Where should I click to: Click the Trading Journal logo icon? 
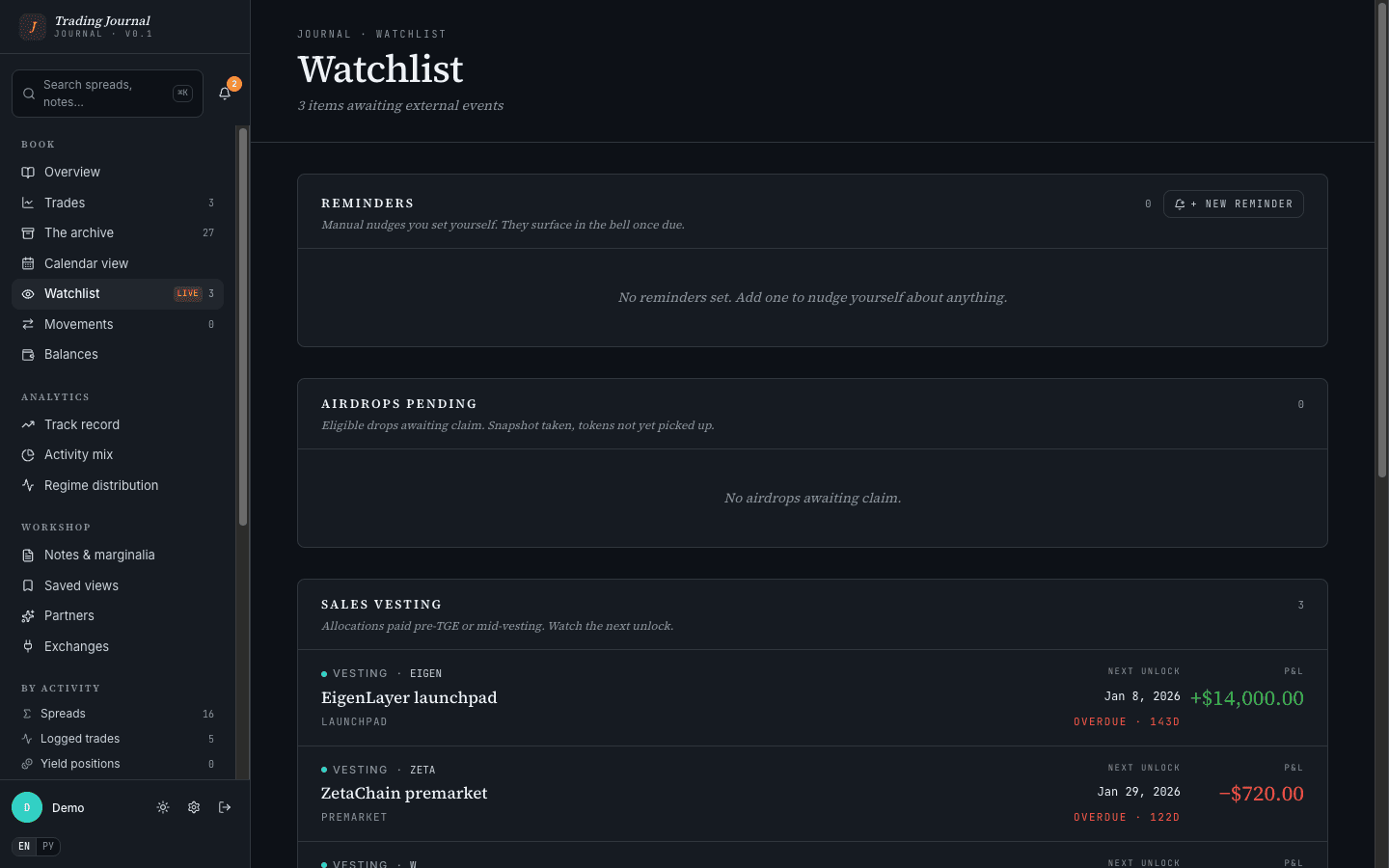point(32,27)
